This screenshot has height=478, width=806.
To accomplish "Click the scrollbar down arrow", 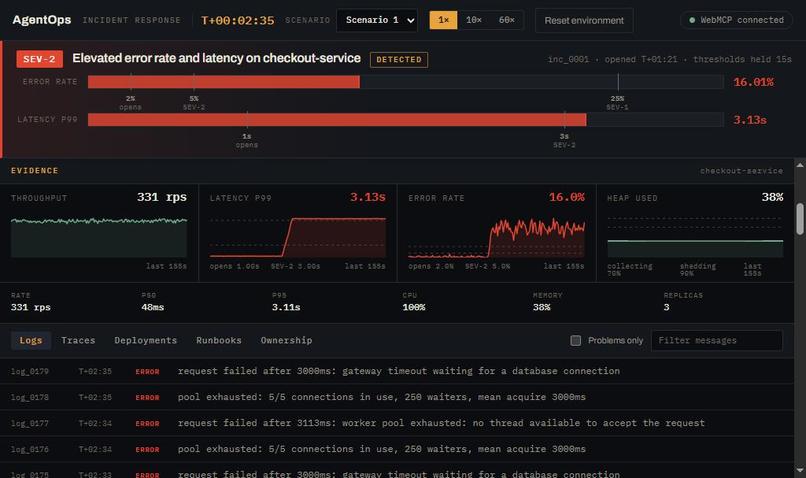I will 800,470.
